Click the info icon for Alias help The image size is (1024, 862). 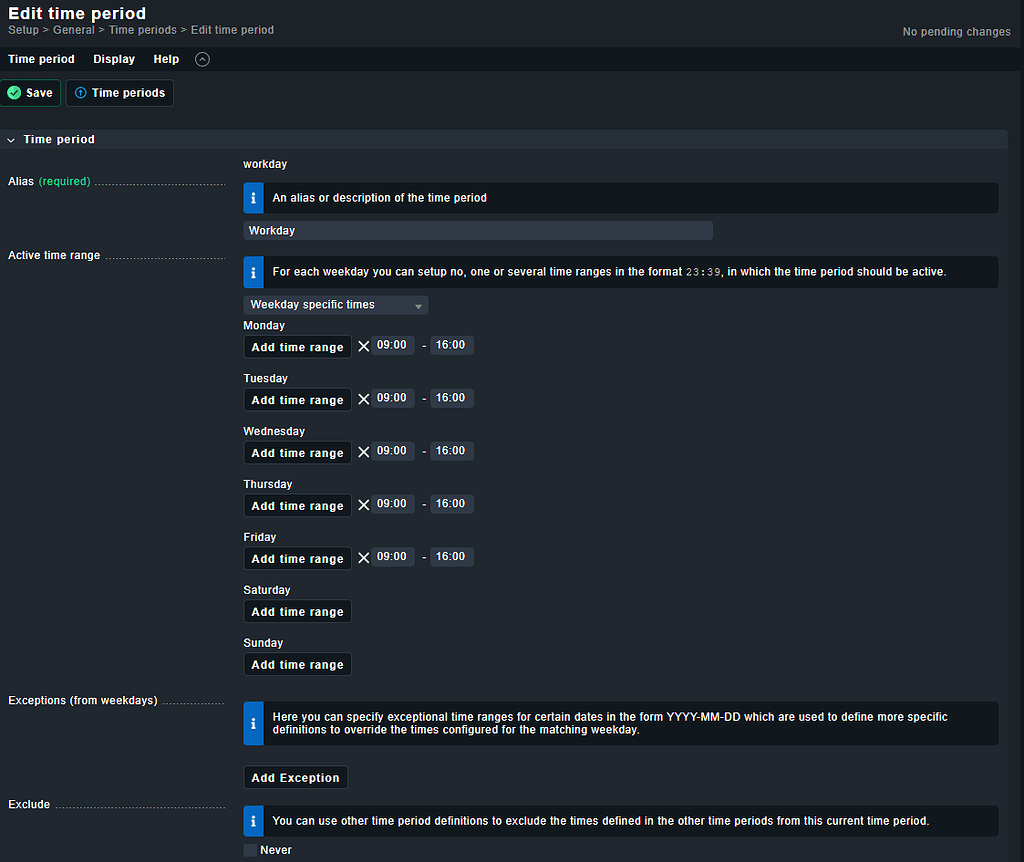coord(254,198)
